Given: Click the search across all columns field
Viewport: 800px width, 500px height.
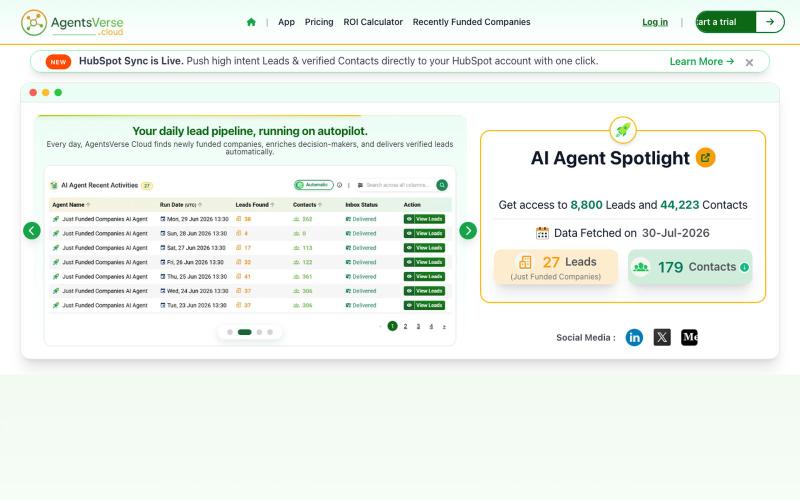Looking at the screenshot, I should point(396,185).
